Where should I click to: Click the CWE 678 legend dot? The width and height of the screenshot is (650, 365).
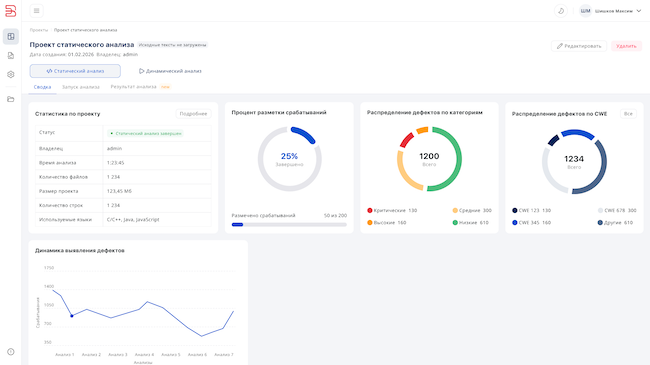point(600,210)
